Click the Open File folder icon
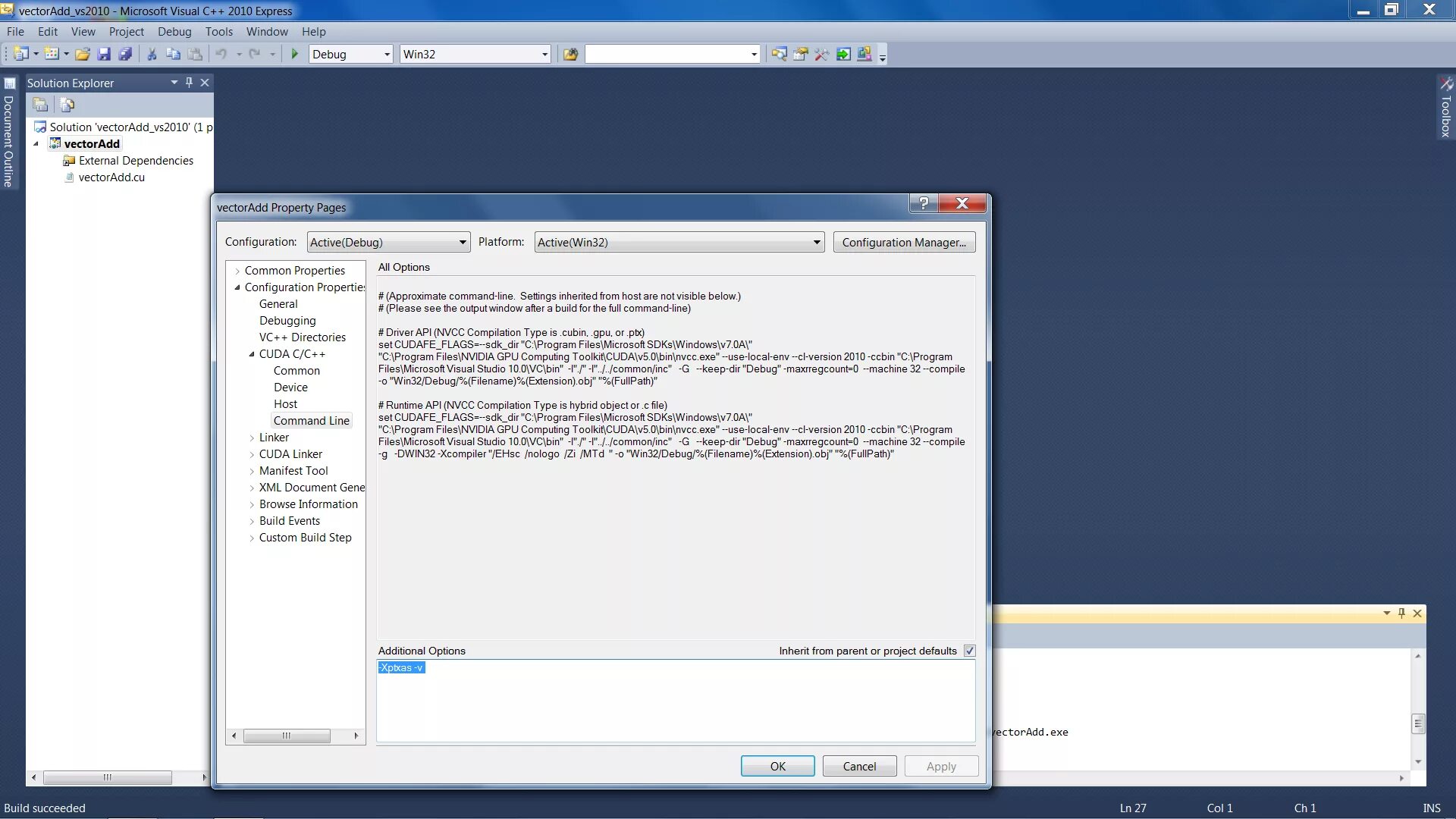This screenshot has width=1456, height=819. tap(83, 54)
